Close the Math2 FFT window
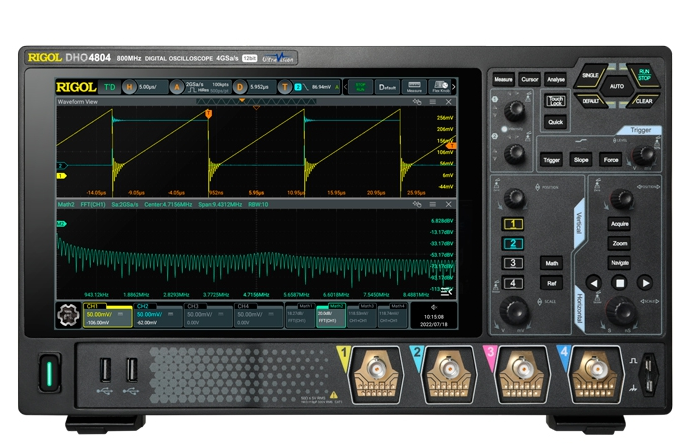 point(448,204)
